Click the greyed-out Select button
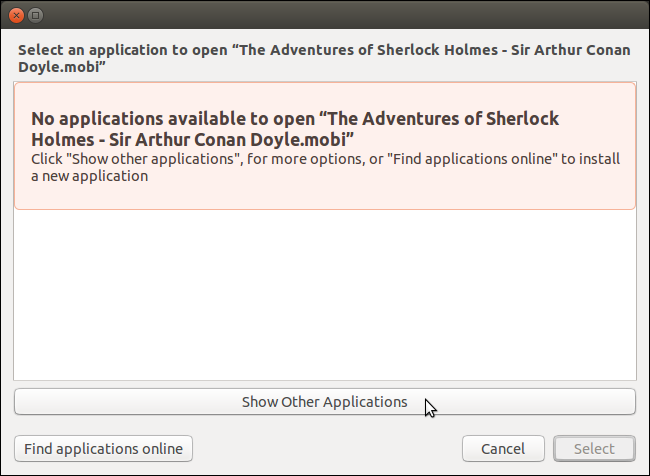Image resolution: width=650 pixels, height=476 pixels. point(594,448)
